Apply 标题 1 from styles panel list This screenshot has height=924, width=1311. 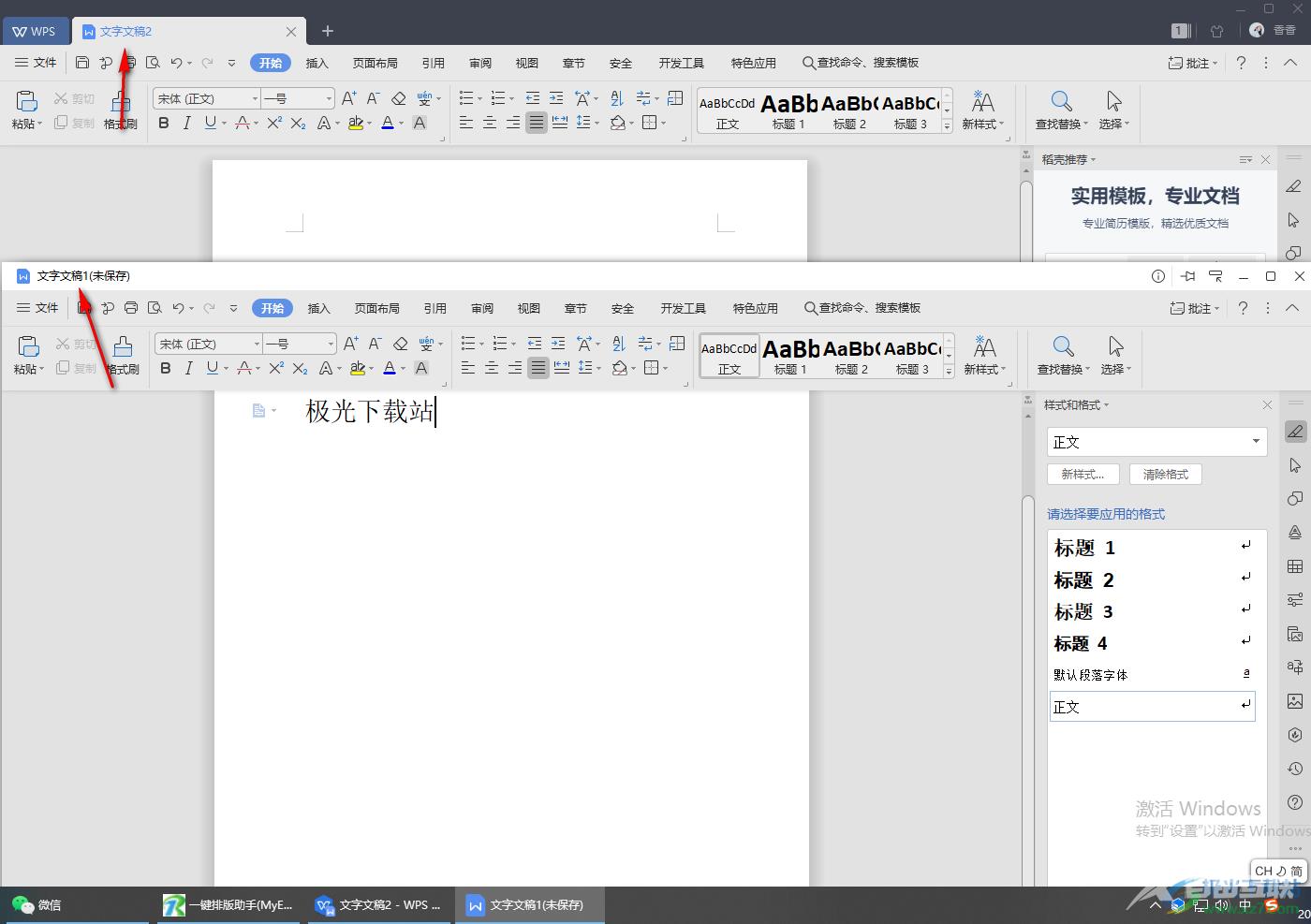1152,548
